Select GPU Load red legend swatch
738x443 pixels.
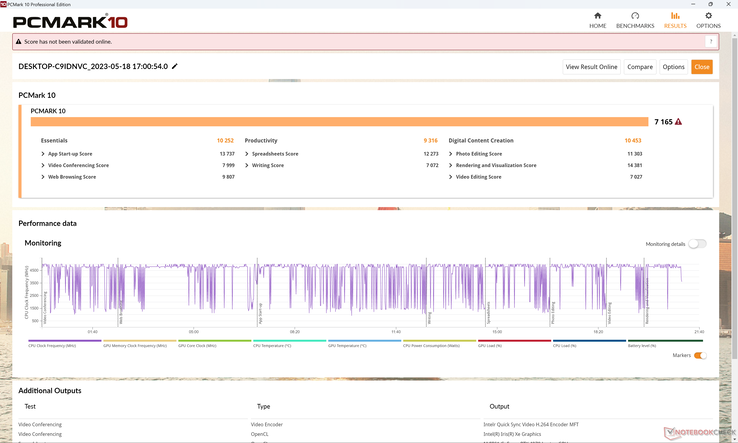click(x=514, y=340)
